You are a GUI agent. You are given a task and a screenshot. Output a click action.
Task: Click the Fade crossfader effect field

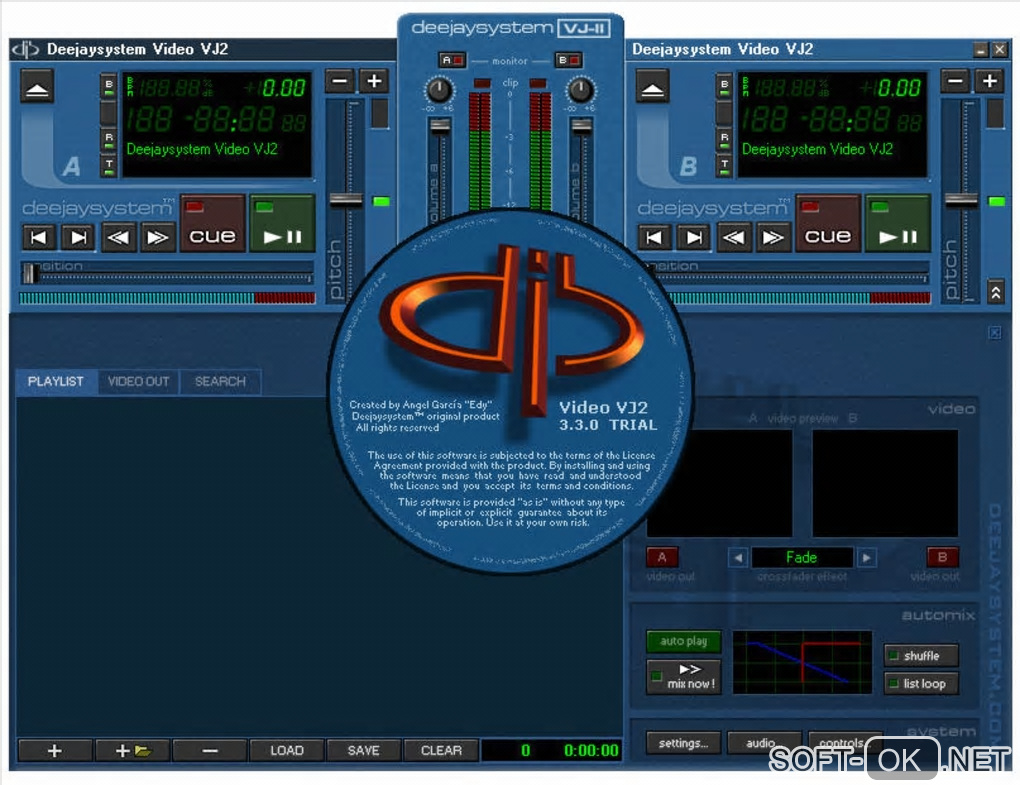click(801, 557)
